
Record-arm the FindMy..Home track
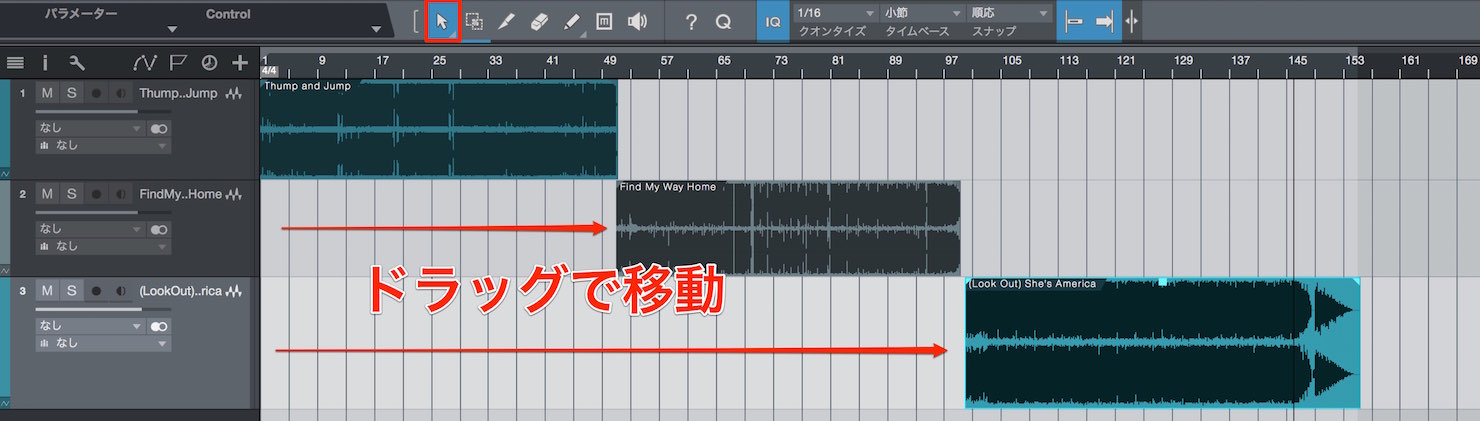coord(96,193)
